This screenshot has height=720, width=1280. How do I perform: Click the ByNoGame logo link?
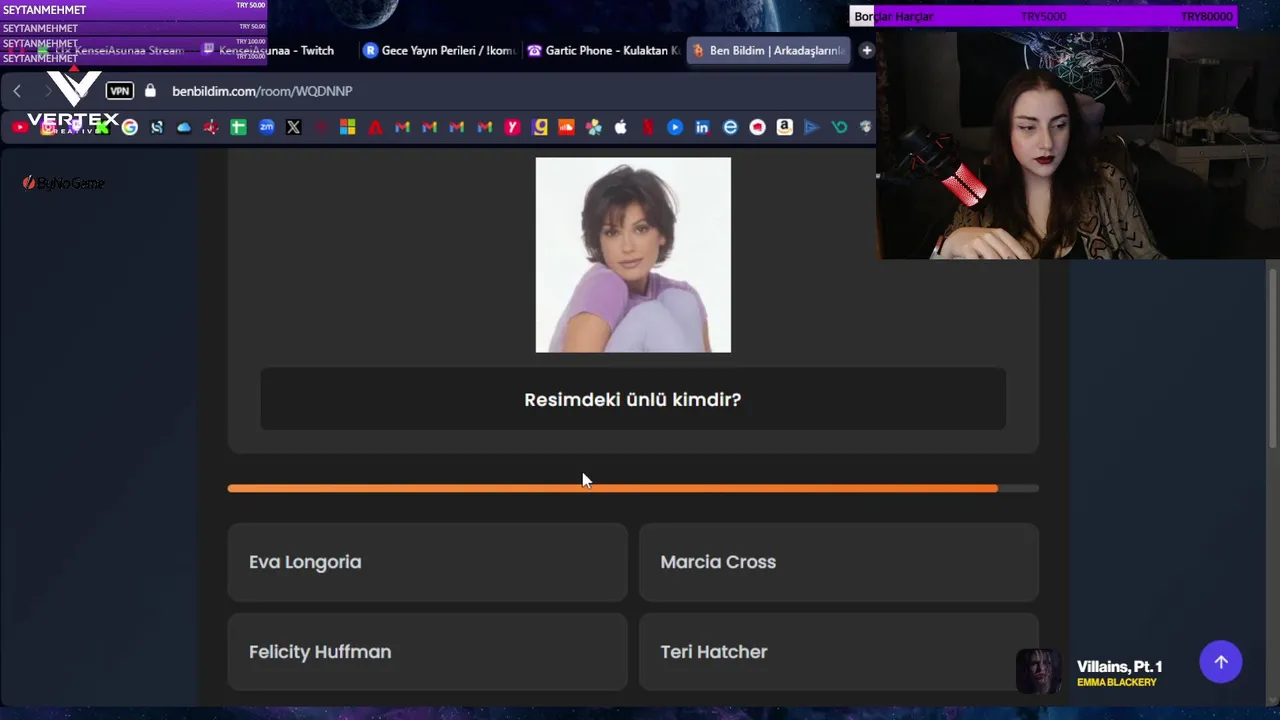click(63, 183)
